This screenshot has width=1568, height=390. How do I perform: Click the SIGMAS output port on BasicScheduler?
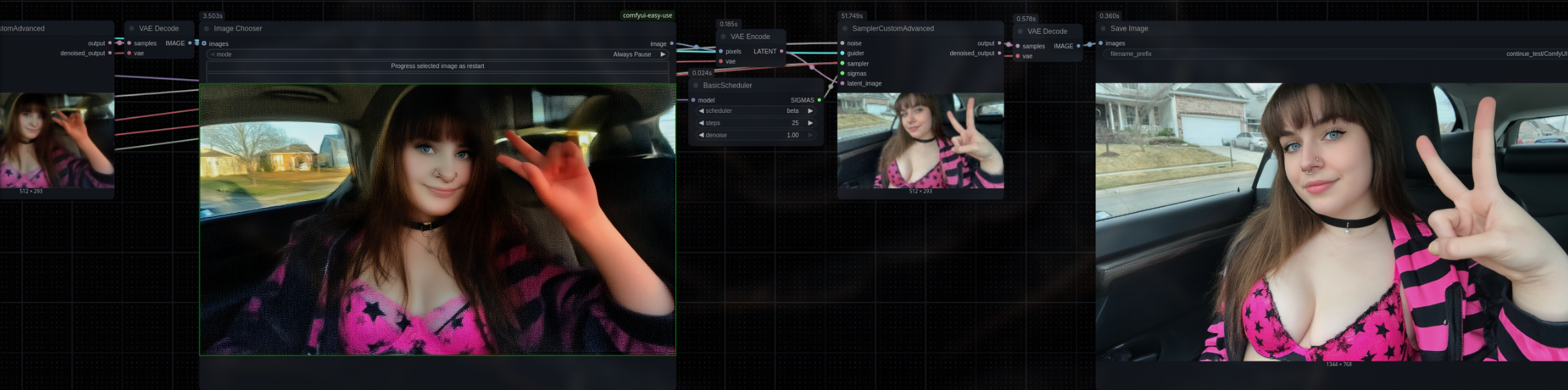pos(819,100)
